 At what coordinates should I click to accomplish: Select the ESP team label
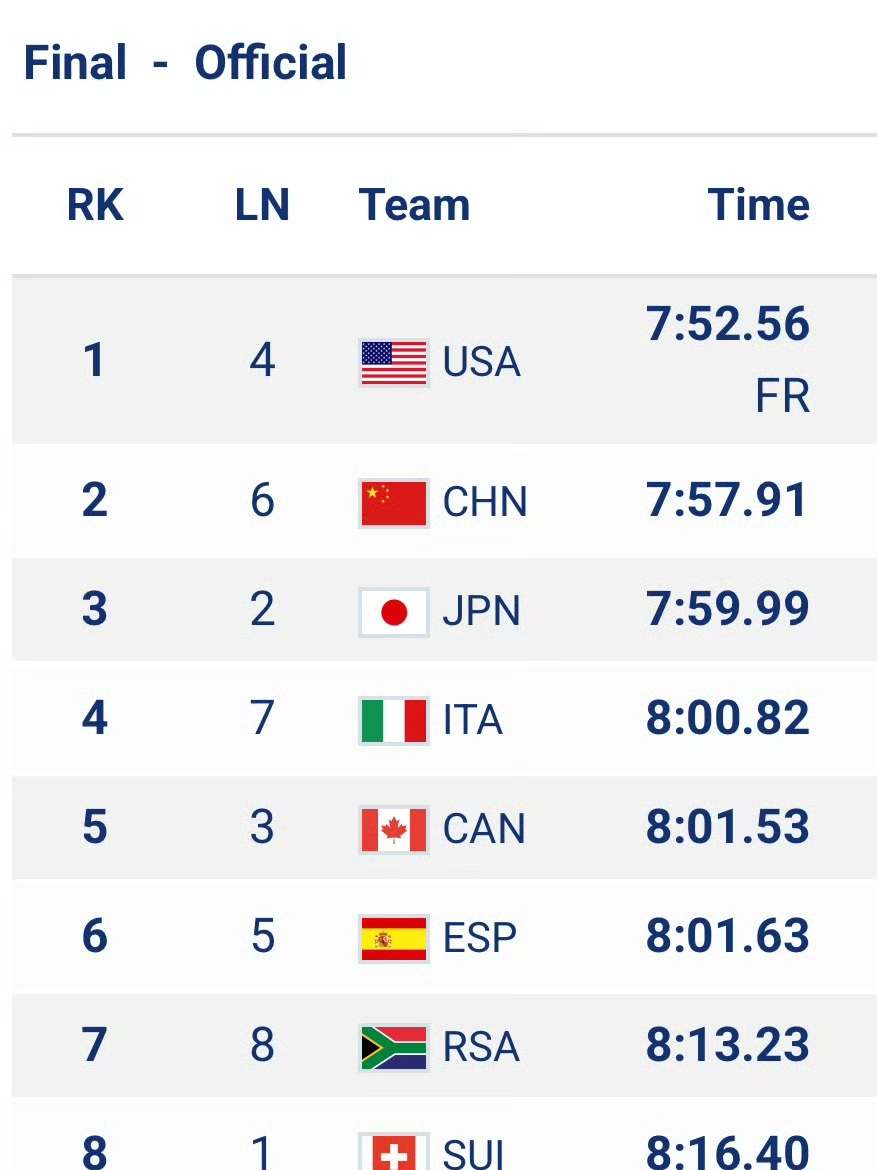(x=480, y=937)
